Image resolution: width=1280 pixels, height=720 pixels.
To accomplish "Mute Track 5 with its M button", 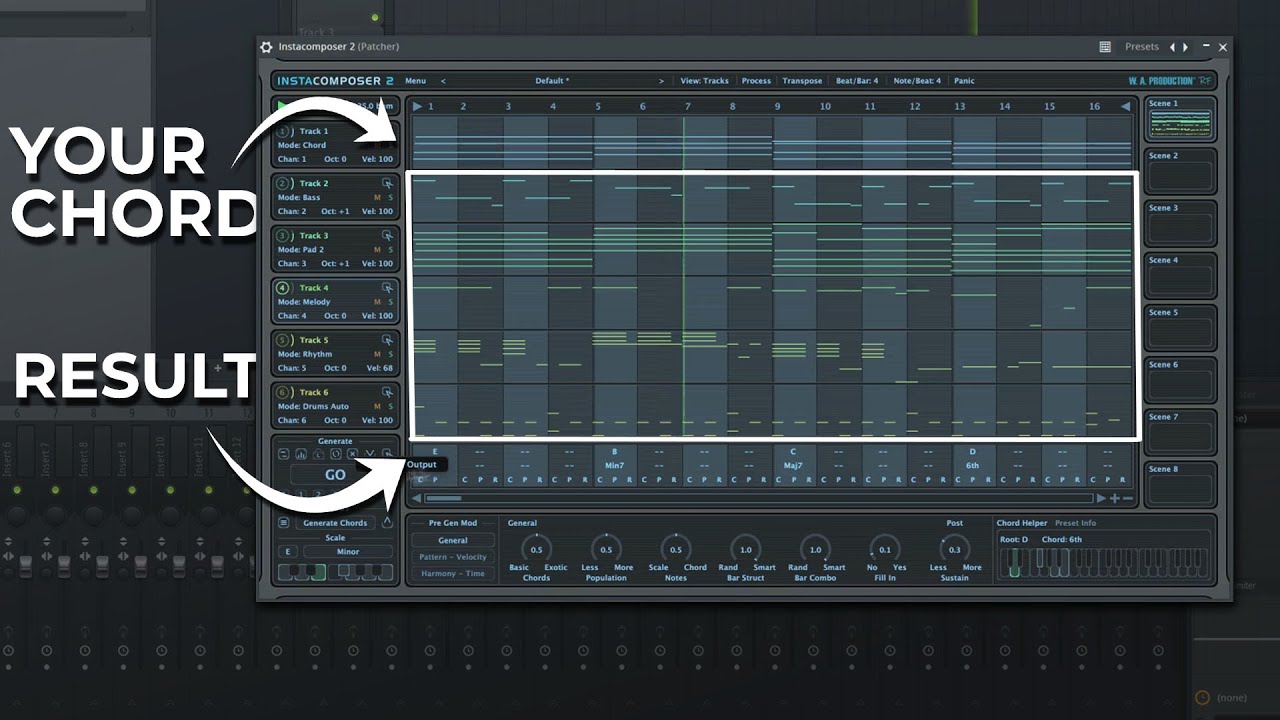I will click(x=377, y=354).
